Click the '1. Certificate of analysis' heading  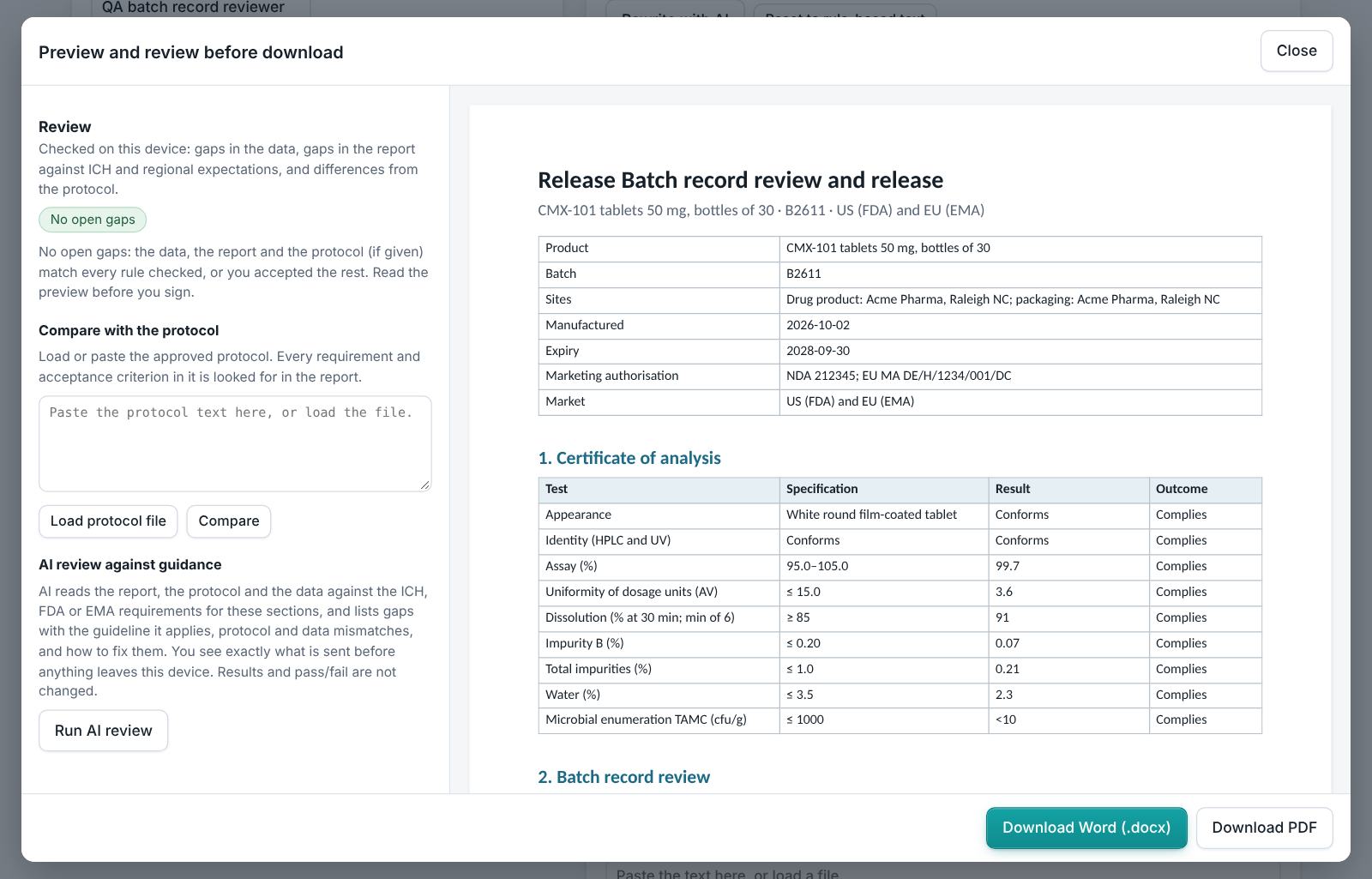point(629,458)
